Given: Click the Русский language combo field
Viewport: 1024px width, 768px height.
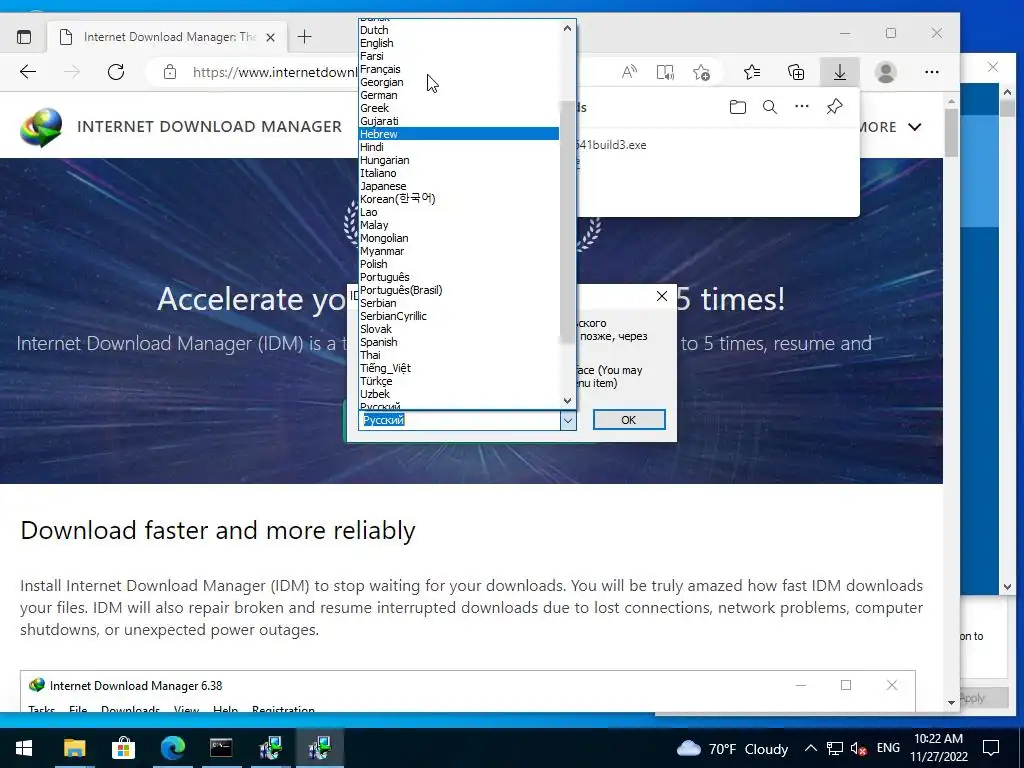Looking at the screenshot, I should pyautogui.click(x=459, y=421).
